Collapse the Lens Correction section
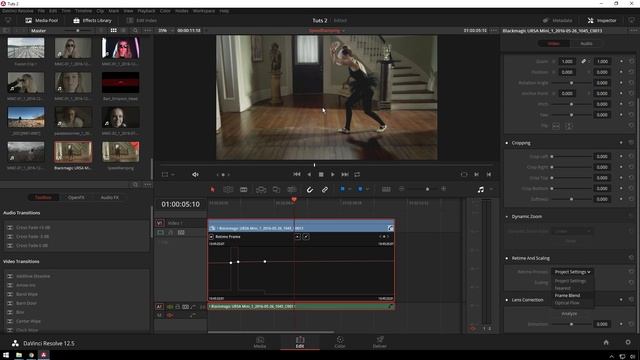This screenshot has width=640, height=360. [527, 300]
